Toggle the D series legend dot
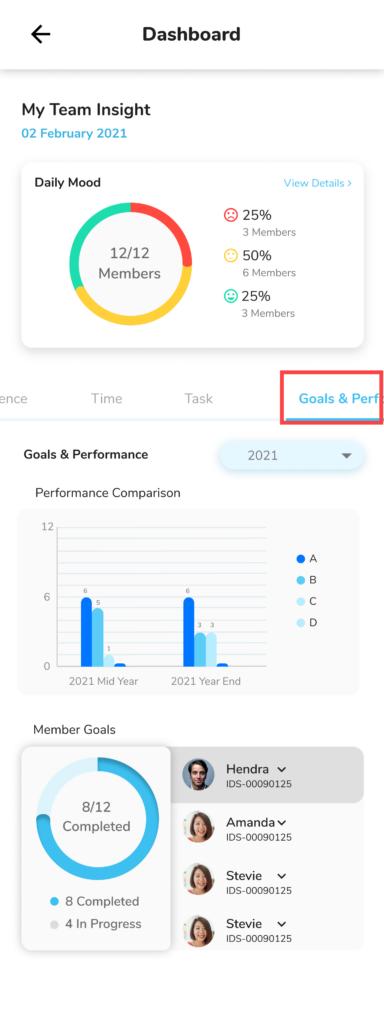Screen dimensions: 384x1024 coord(301,623)
